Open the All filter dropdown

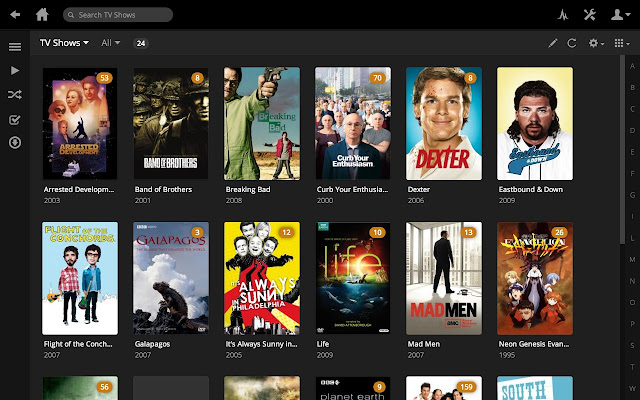click(x=111, y=43)
